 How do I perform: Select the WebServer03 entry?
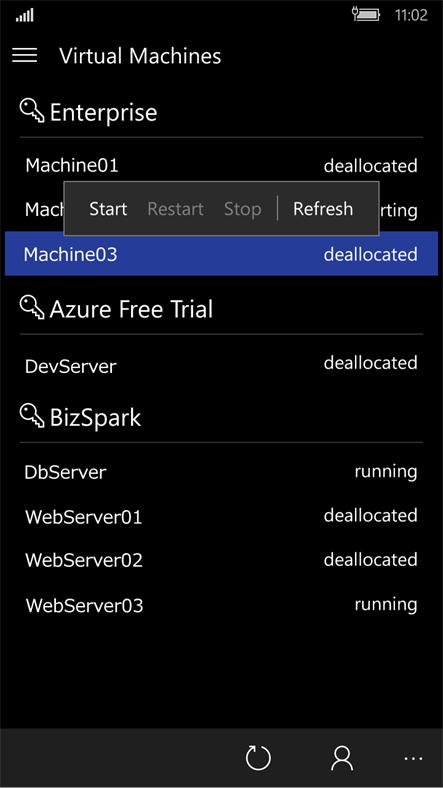pos(222,605)
